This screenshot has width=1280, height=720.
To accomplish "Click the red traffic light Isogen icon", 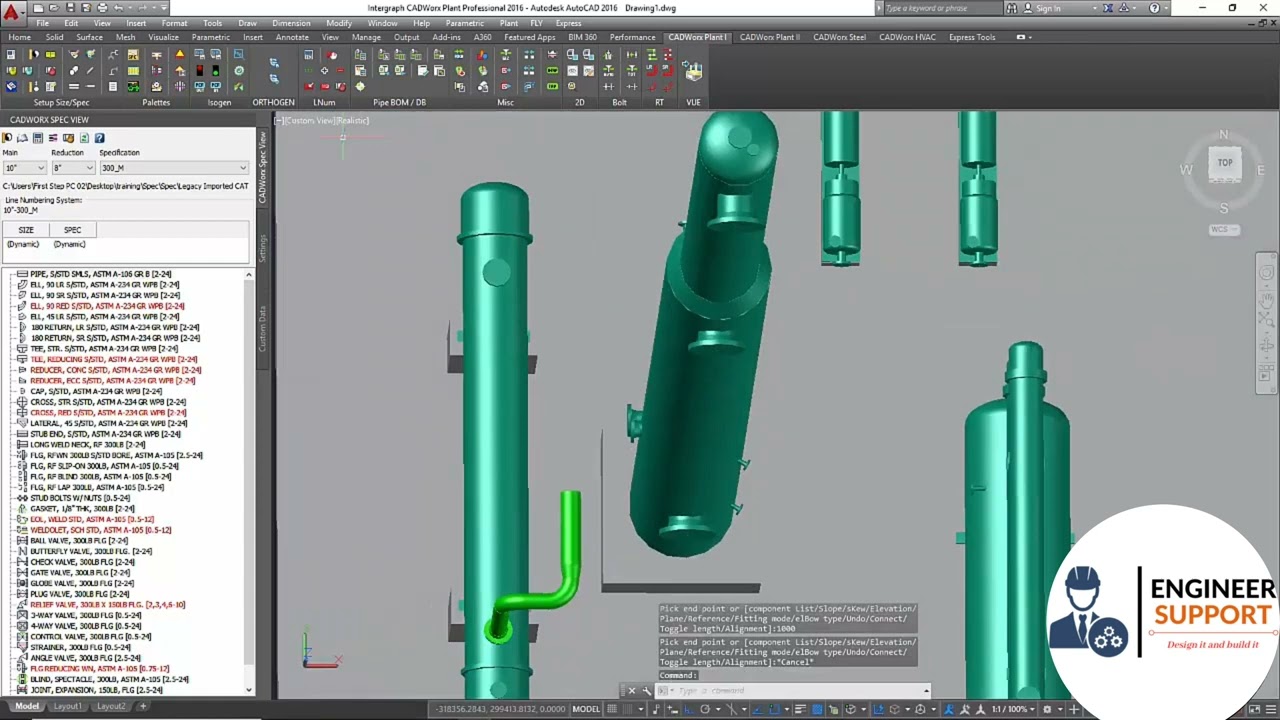I will (200, 70).
